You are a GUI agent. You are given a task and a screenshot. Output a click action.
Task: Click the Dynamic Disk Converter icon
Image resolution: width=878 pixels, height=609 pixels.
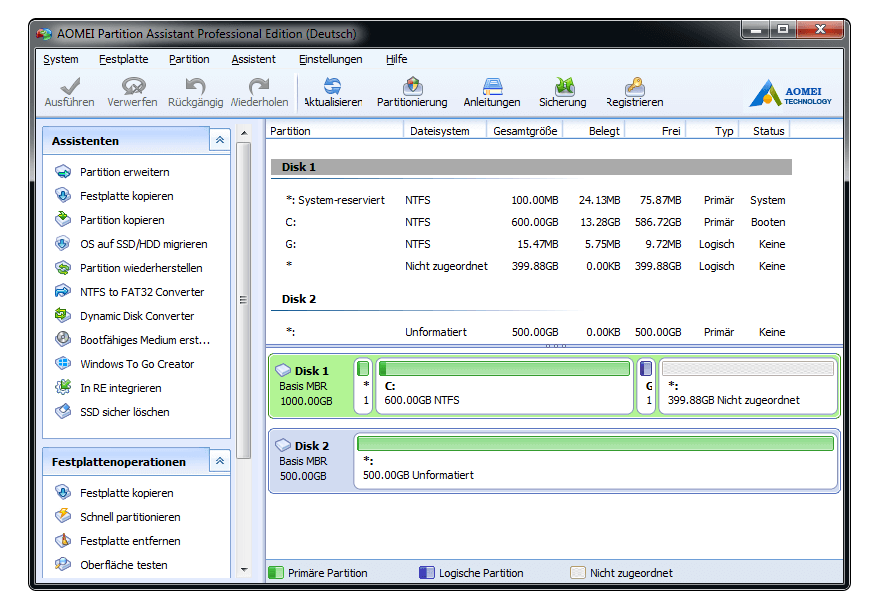[63, 315]
